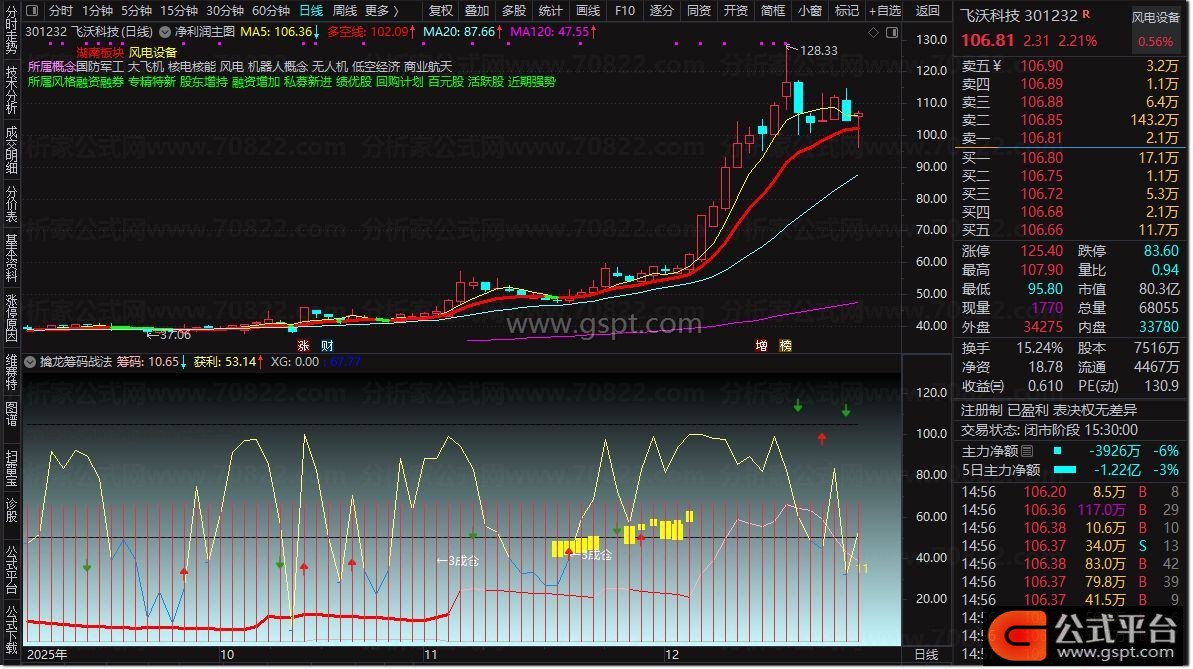
Task: Click the chart icon left of 分时
Action: (x=33, y=11)
